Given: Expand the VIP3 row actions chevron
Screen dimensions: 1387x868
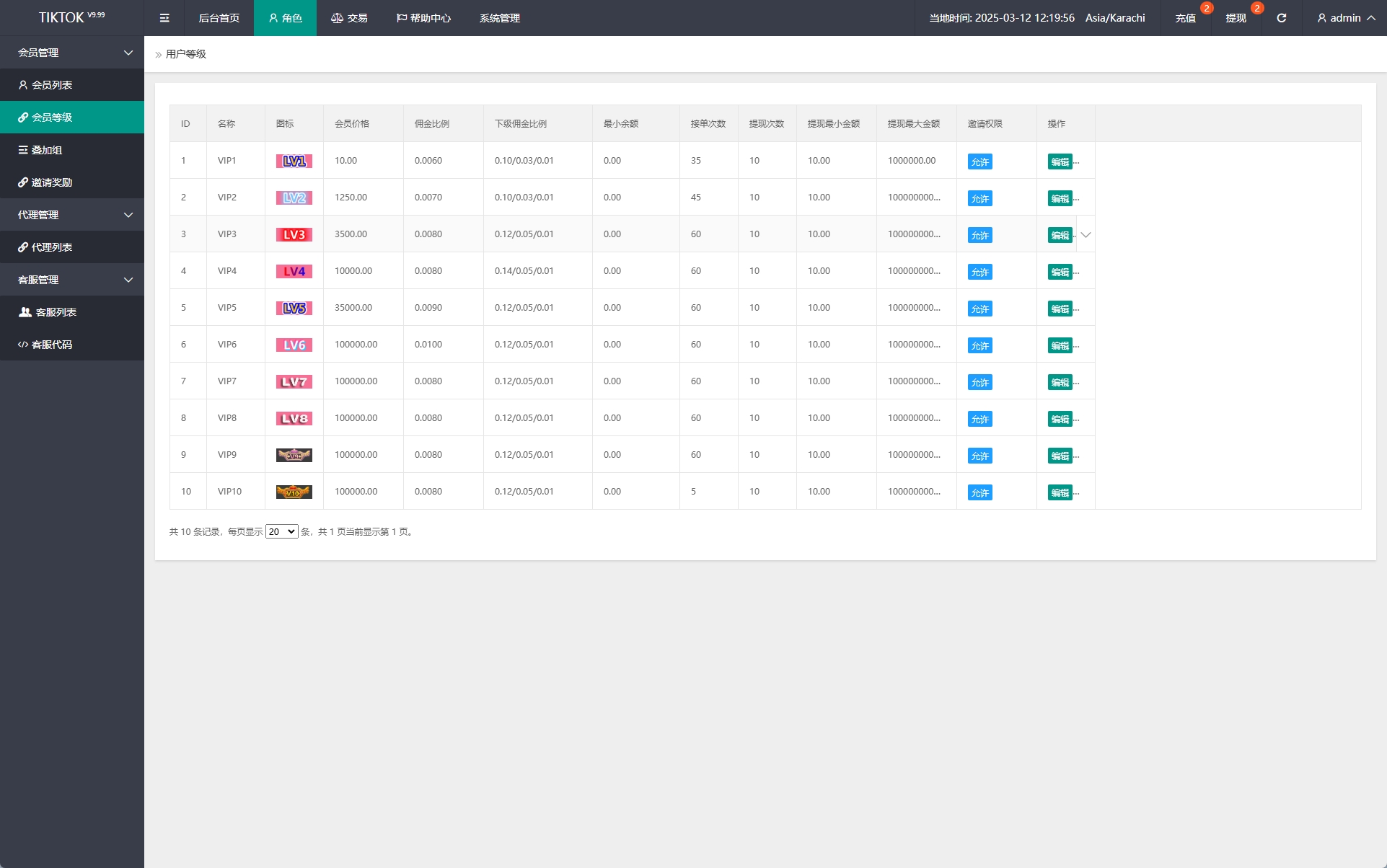Looking at the screenshot, I should [1086, 235].
